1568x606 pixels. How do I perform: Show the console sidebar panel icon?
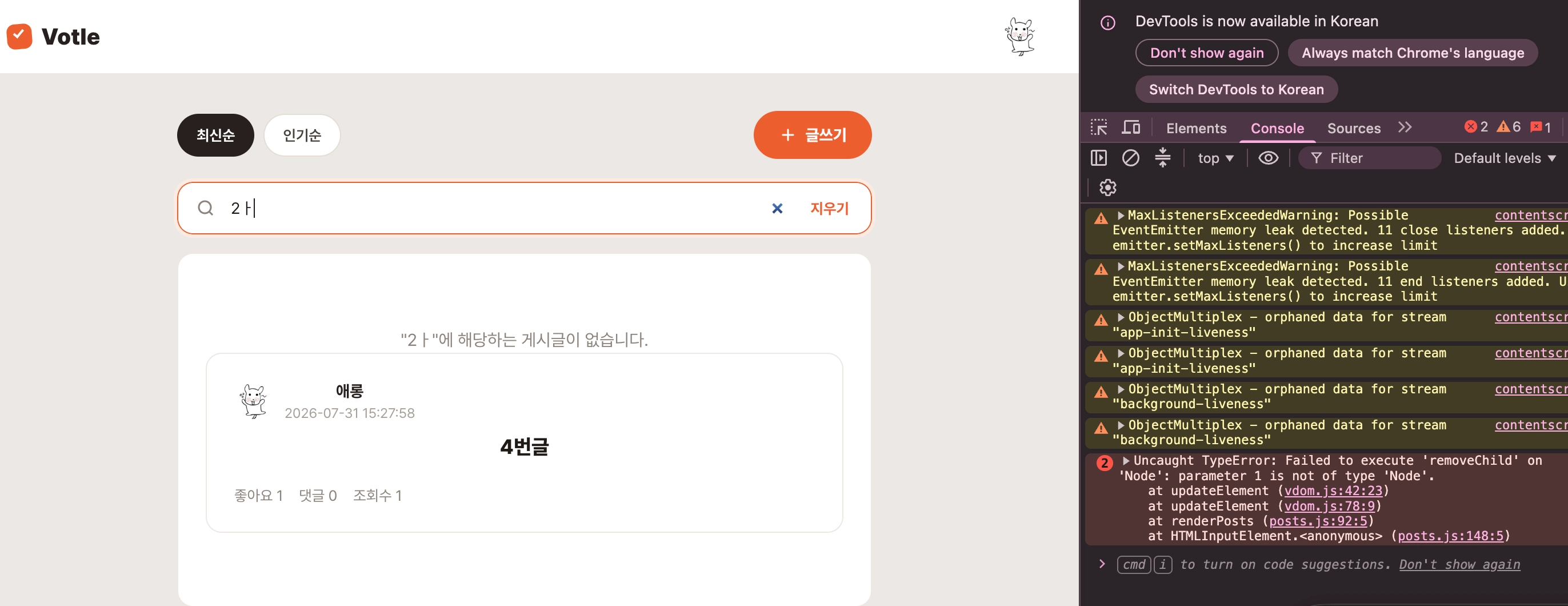1099,158
